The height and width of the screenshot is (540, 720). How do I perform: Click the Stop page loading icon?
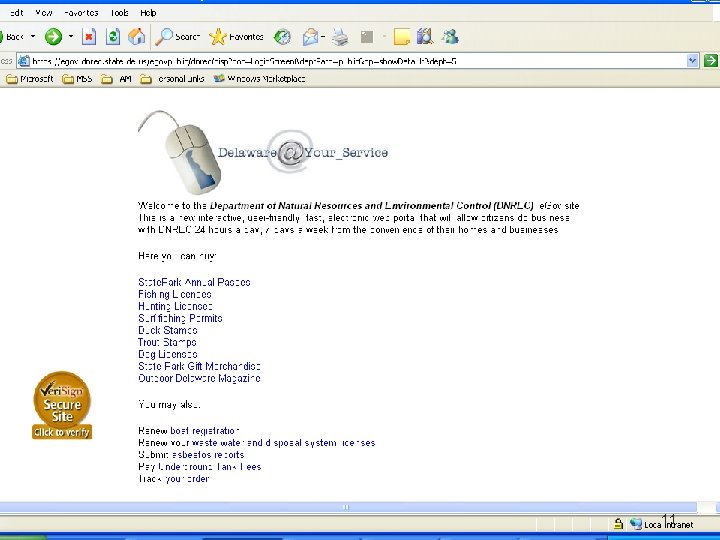click(89, 37)
